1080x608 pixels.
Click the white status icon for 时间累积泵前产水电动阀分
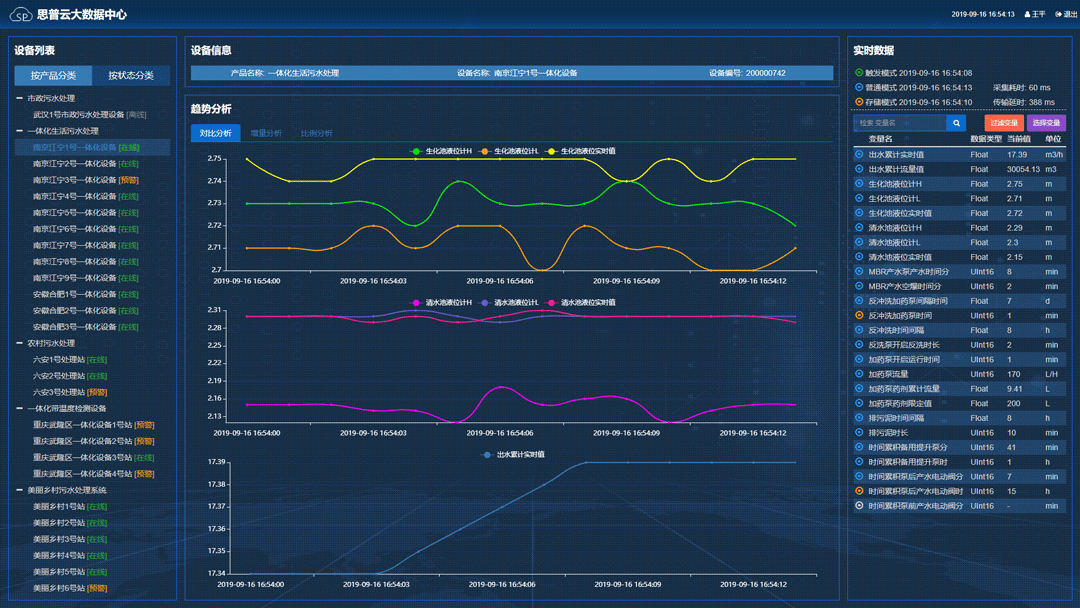pyautogui.click(x=859, y=506)
